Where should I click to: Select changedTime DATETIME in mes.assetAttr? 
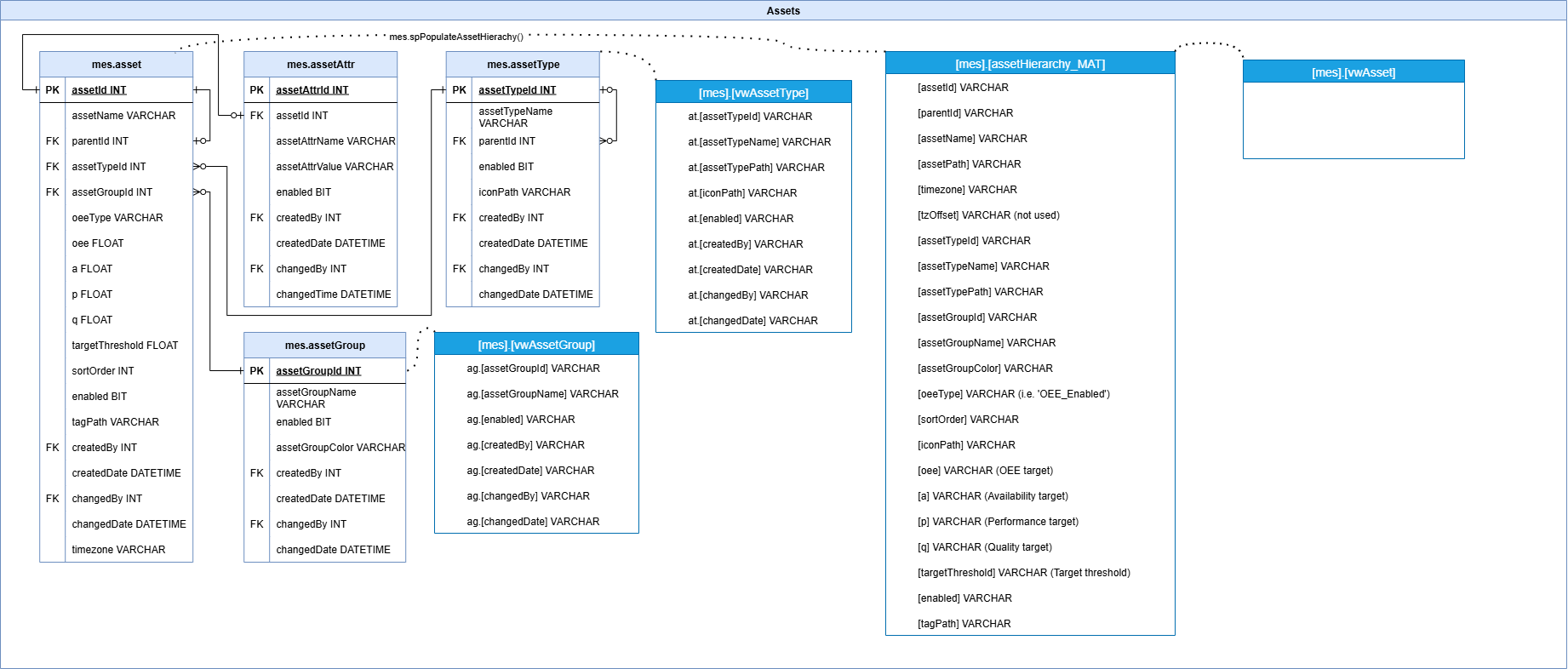[321, 294]
